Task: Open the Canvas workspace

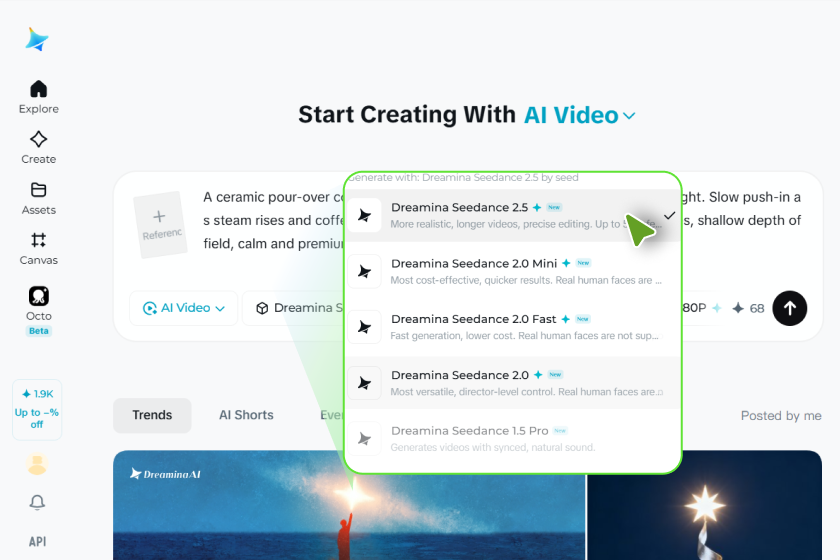Action: click(39, 249)
